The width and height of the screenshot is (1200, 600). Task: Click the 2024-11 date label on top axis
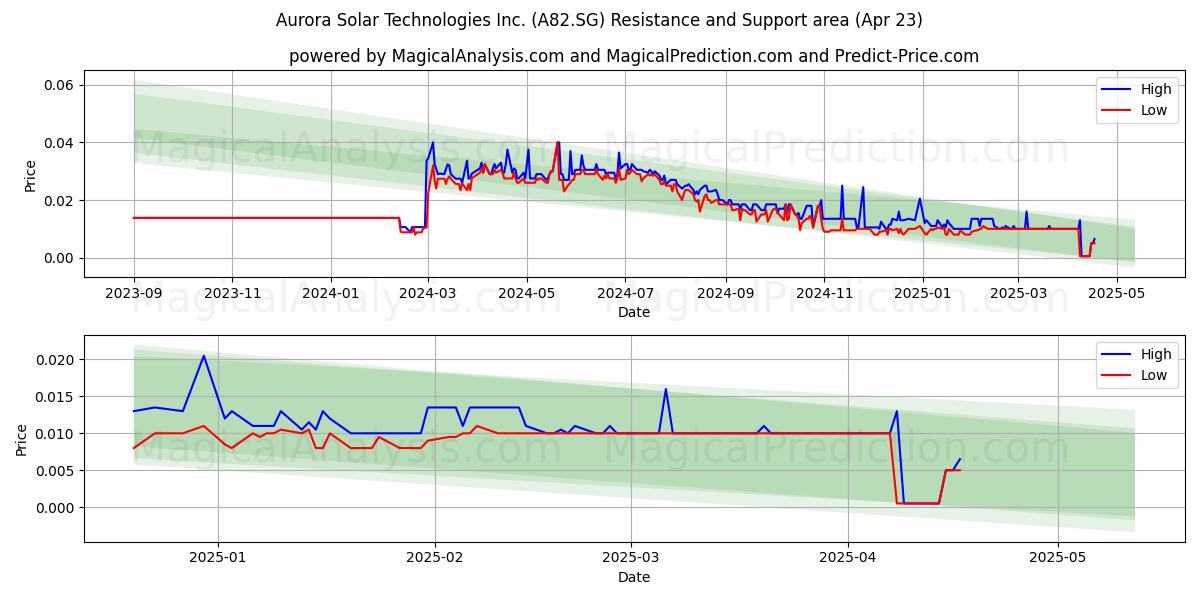pos(824,293)
